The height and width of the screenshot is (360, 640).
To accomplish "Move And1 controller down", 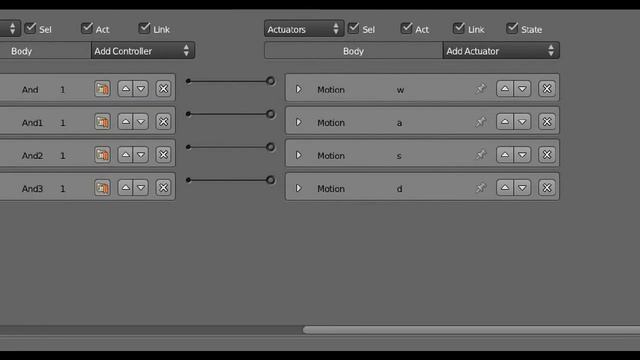I will (x=141, y=122).
